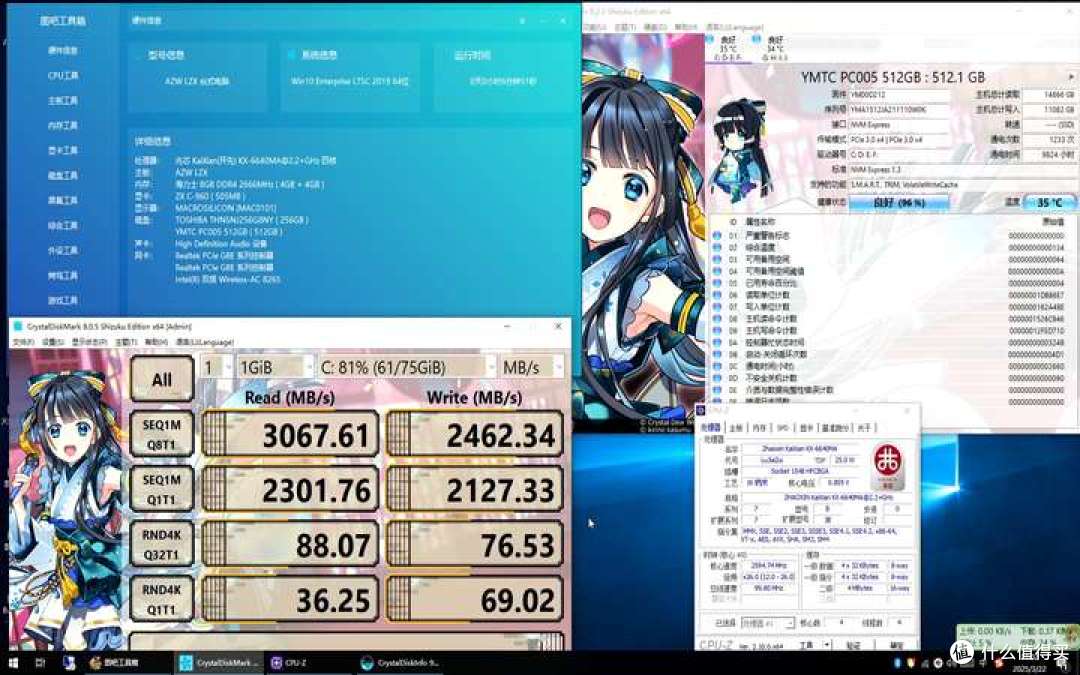Open 烤鸡工具 in the 图吧工具箱 sidebar
This screenshot has width=1080, height=675.
pos(63,276)
